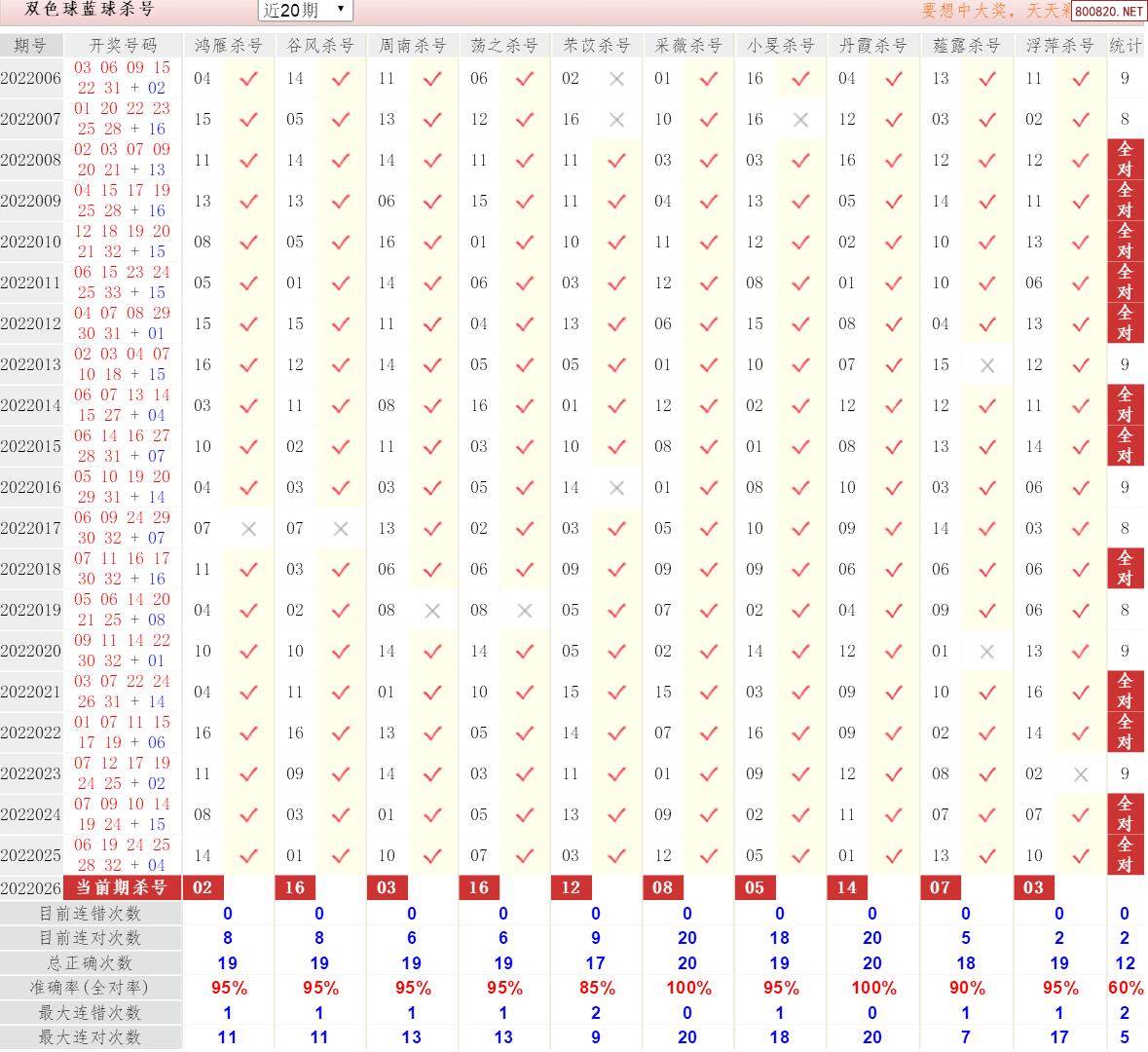
Task: Click the 浮萍杀号 column header
Action: tap(1060, 46)
